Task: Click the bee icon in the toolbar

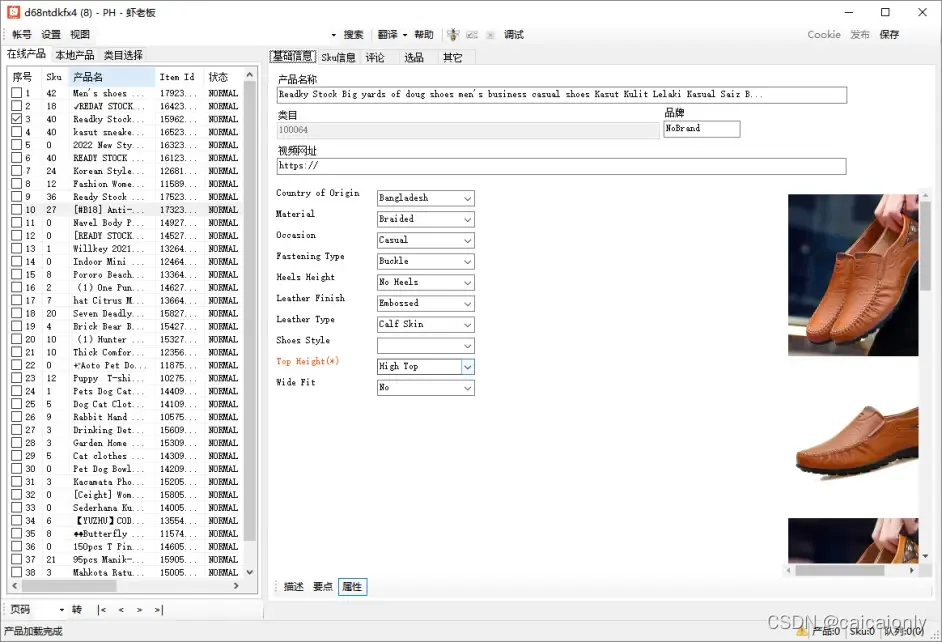Action: (x=453, y=35)
